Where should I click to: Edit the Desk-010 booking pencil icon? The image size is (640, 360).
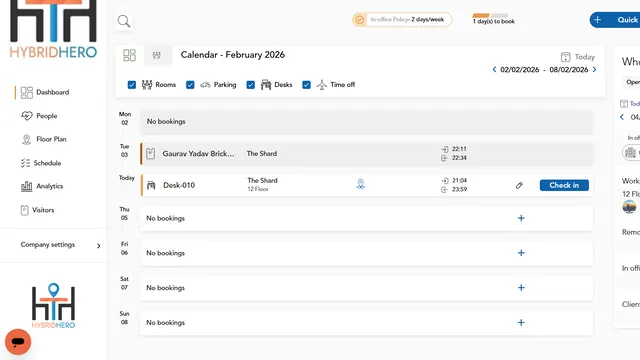[x=519, y=185]
